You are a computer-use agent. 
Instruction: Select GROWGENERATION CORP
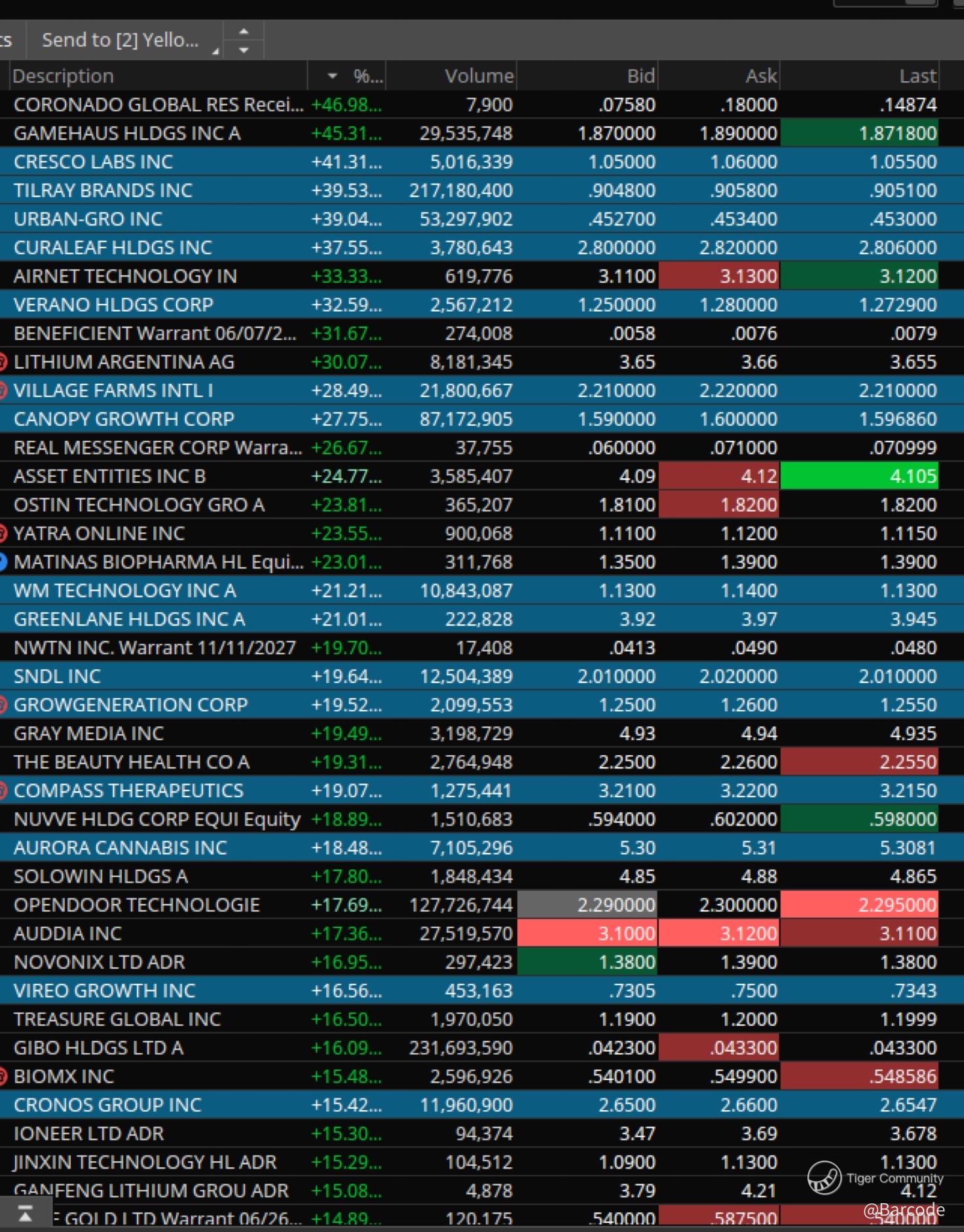[x=130, y=705]
